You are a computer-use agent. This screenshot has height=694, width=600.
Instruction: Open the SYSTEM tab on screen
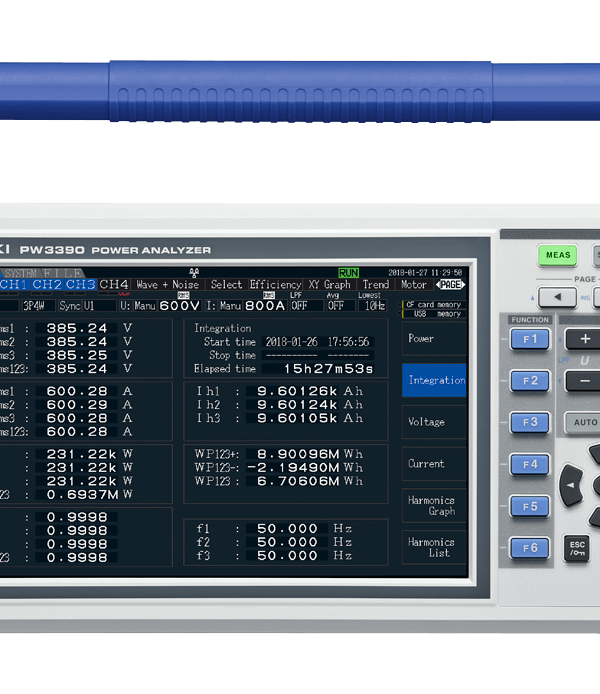20,273
